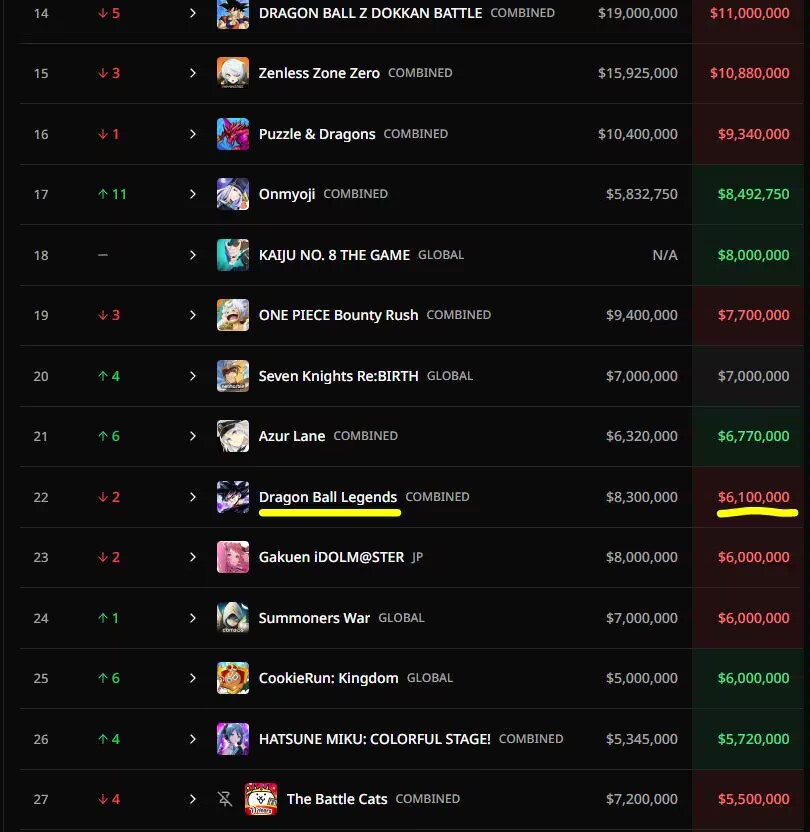
Task: Expand the Summoners War row chevron
Action: (x=193, y=618)
